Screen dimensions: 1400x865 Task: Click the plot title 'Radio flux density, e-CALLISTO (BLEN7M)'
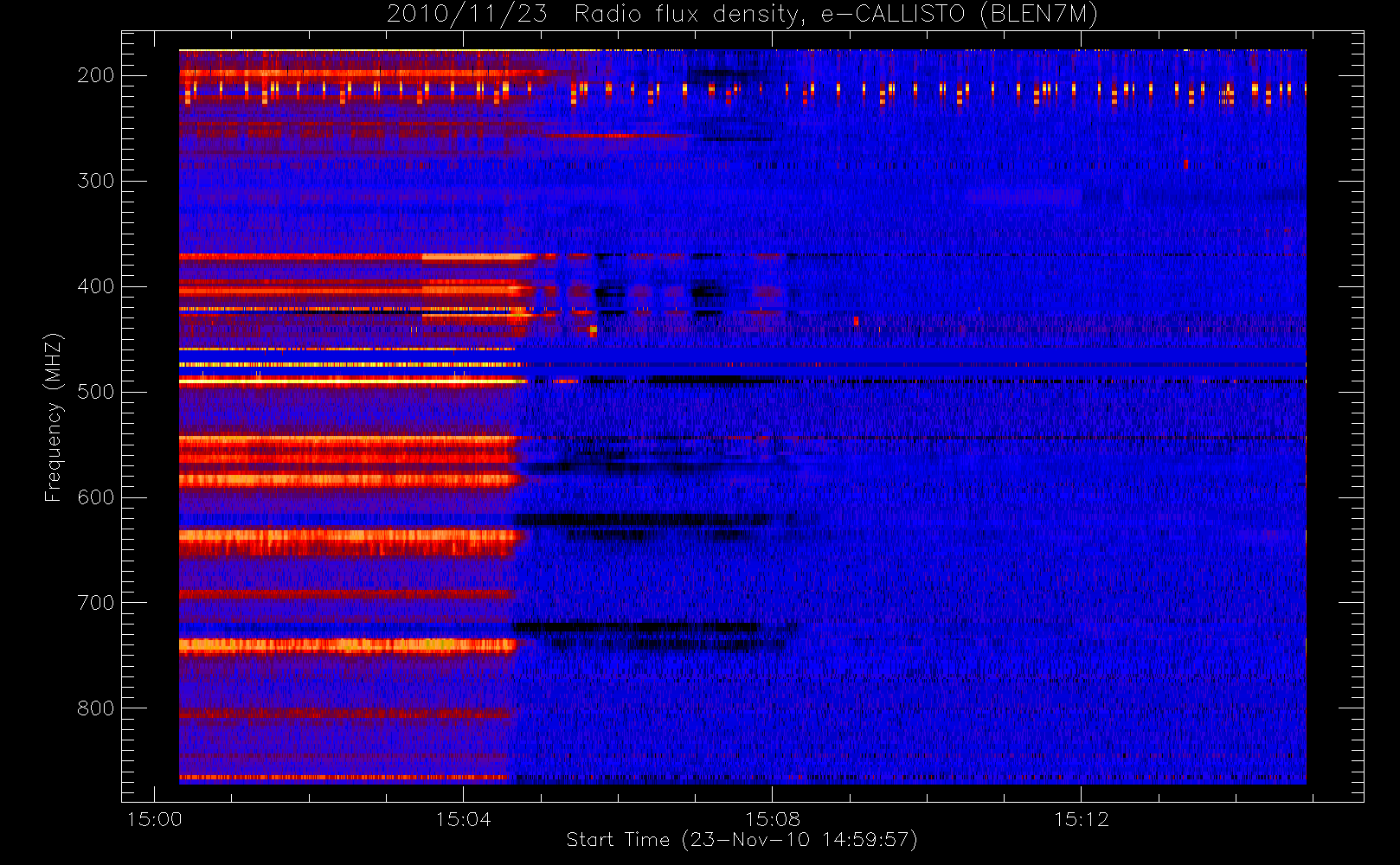point(836,14)
